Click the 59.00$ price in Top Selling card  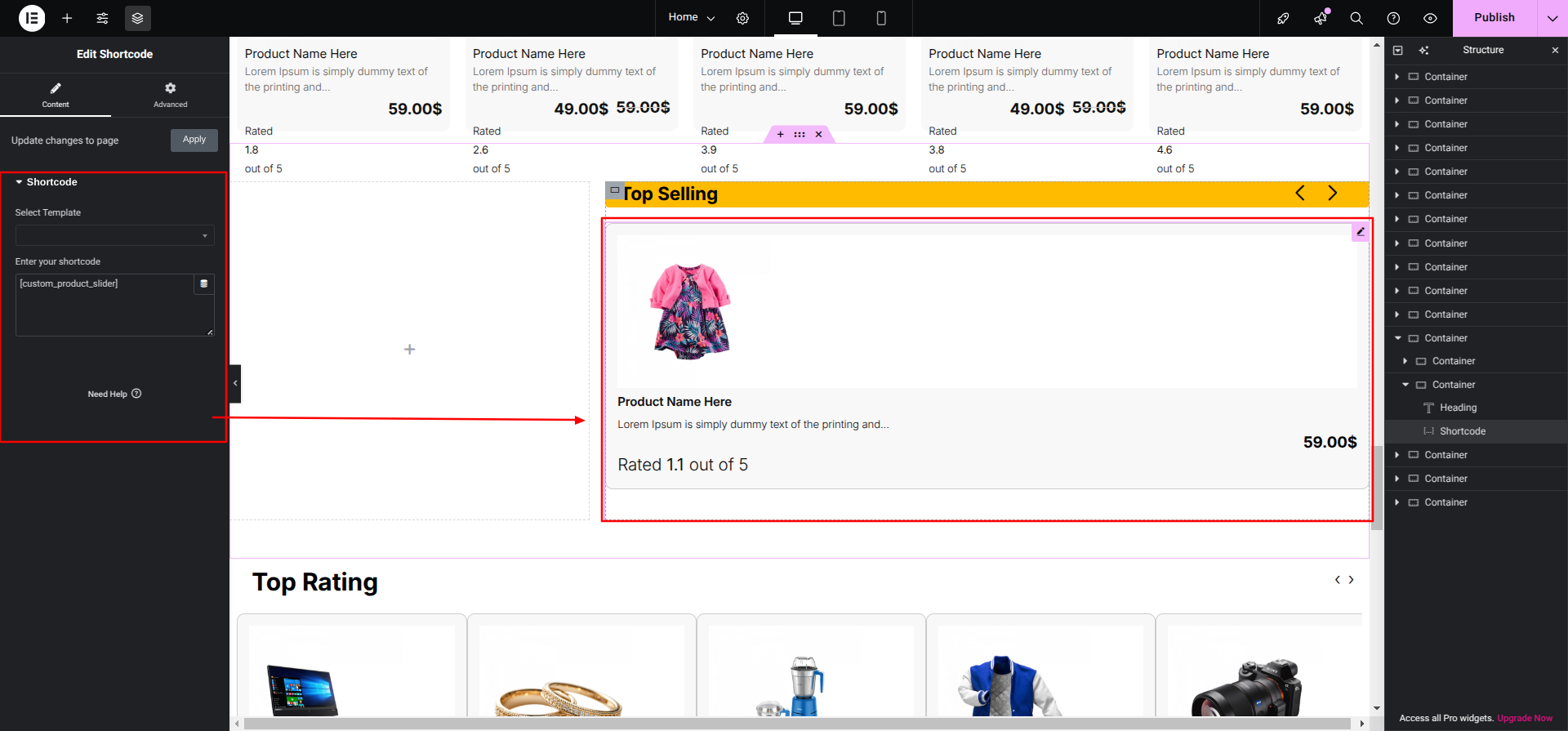[1330, 442]
